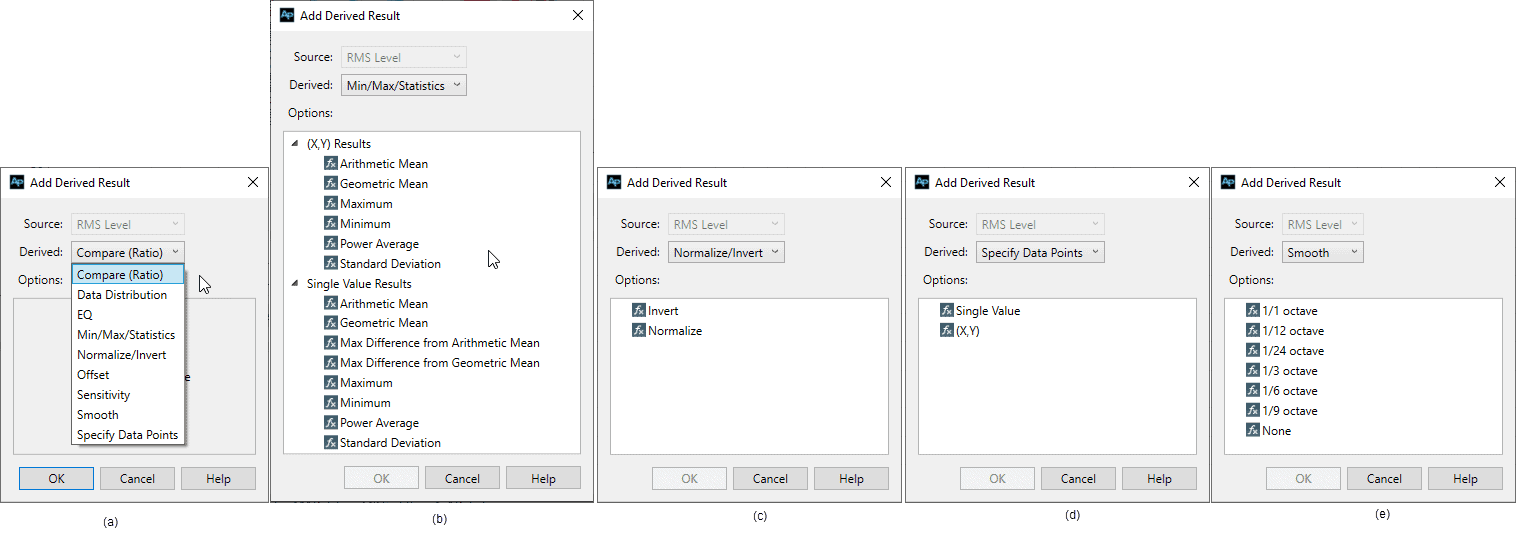
Task: Choose Data Distribution from the open list
Action: coord(122,295)
